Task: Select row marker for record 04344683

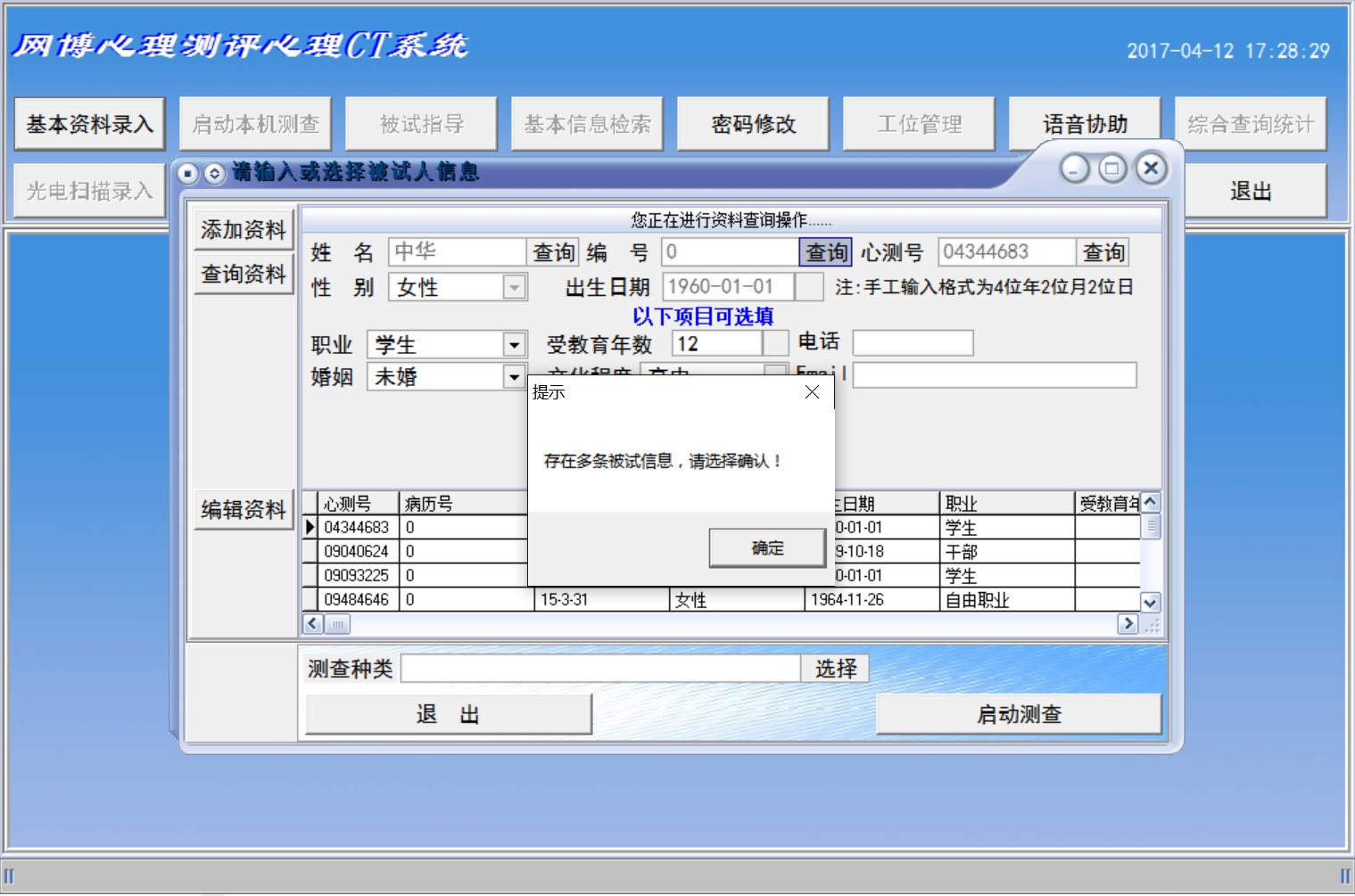Action: pyautogui.click(x=310, y=527)
